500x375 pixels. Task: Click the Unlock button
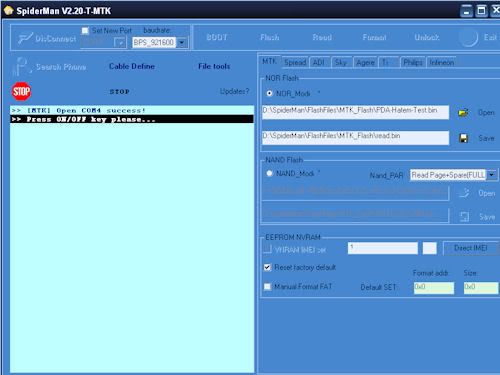(427, 37)
